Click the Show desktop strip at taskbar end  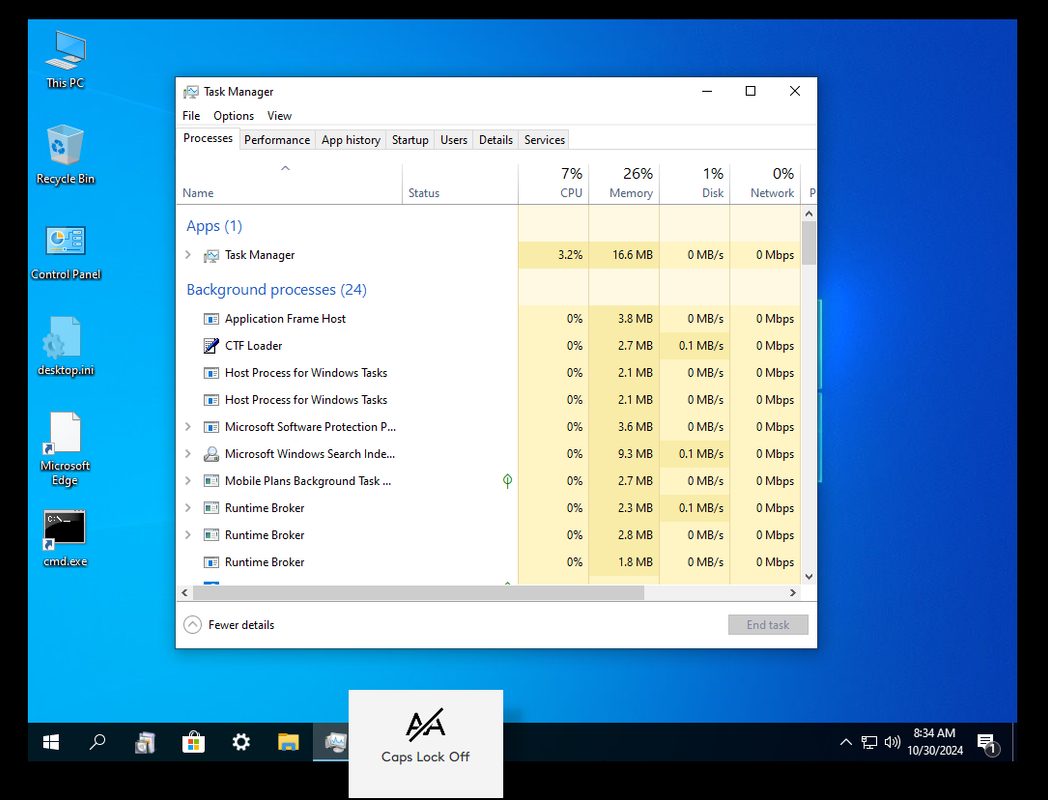click(1015, 742)
